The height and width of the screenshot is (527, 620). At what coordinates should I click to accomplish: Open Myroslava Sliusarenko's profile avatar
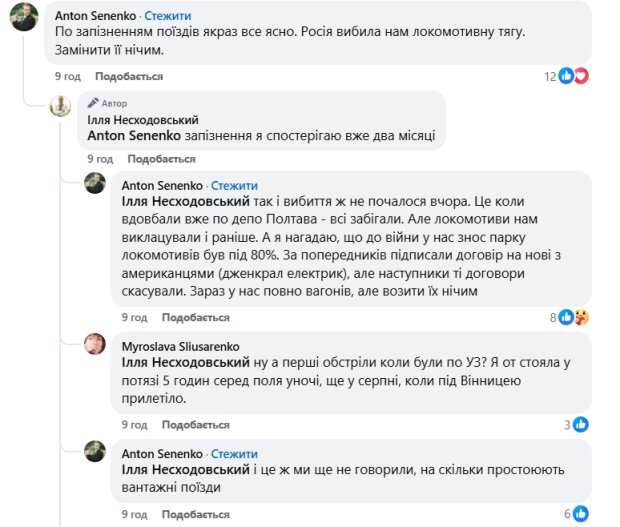point(95,344)
